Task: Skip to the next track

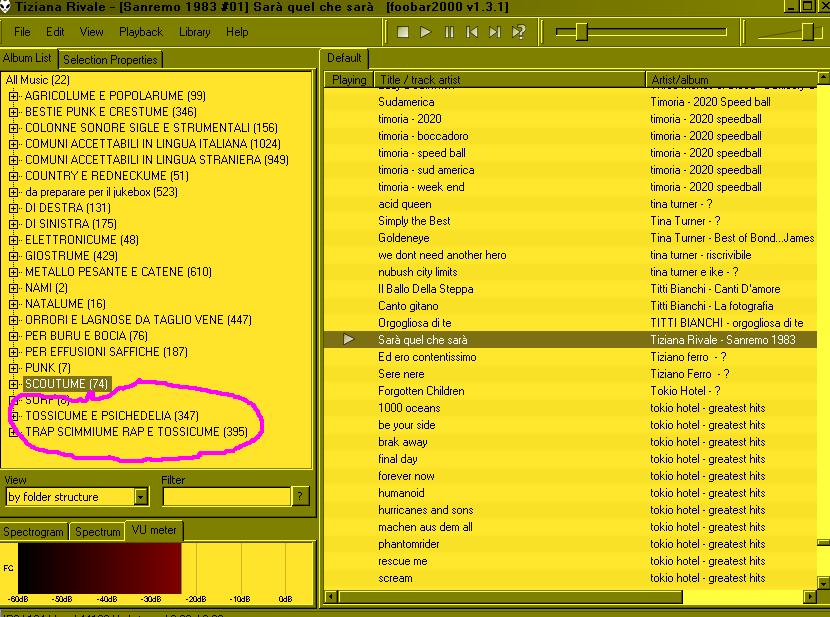Action: pos(495,32)
